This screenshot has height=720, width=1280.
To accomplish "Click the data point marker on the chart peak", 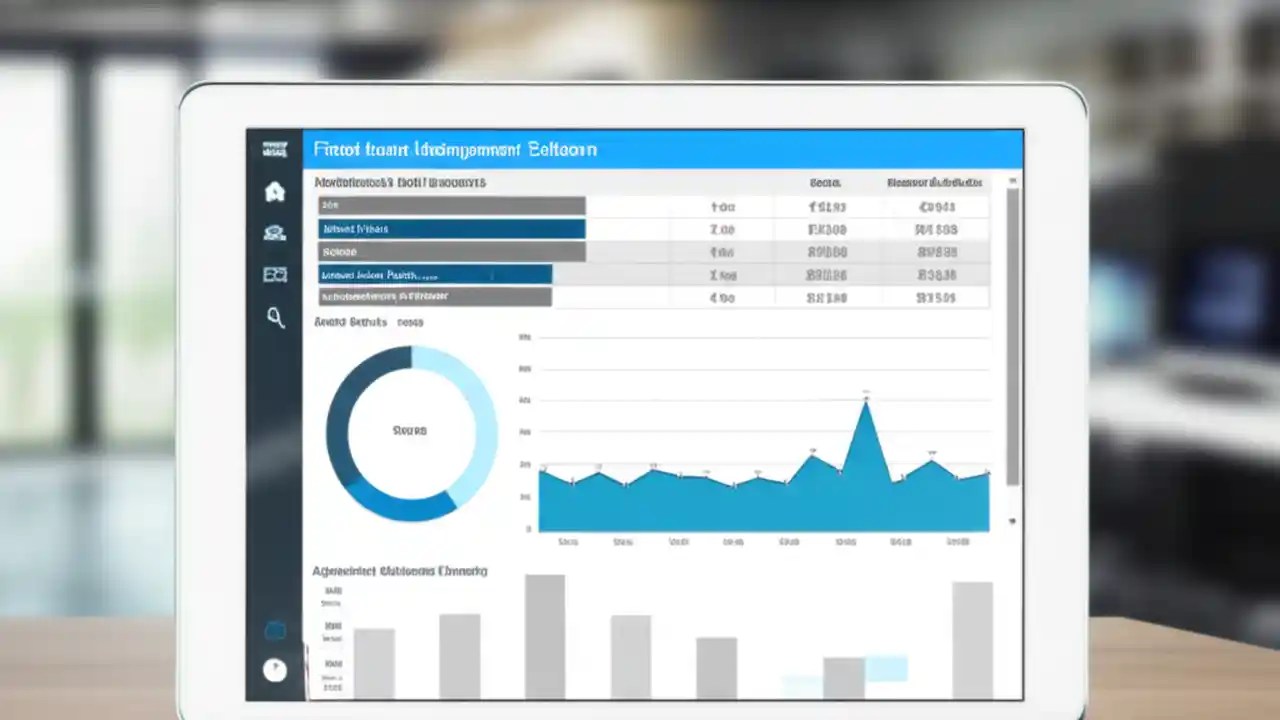I will click(865, 396).
